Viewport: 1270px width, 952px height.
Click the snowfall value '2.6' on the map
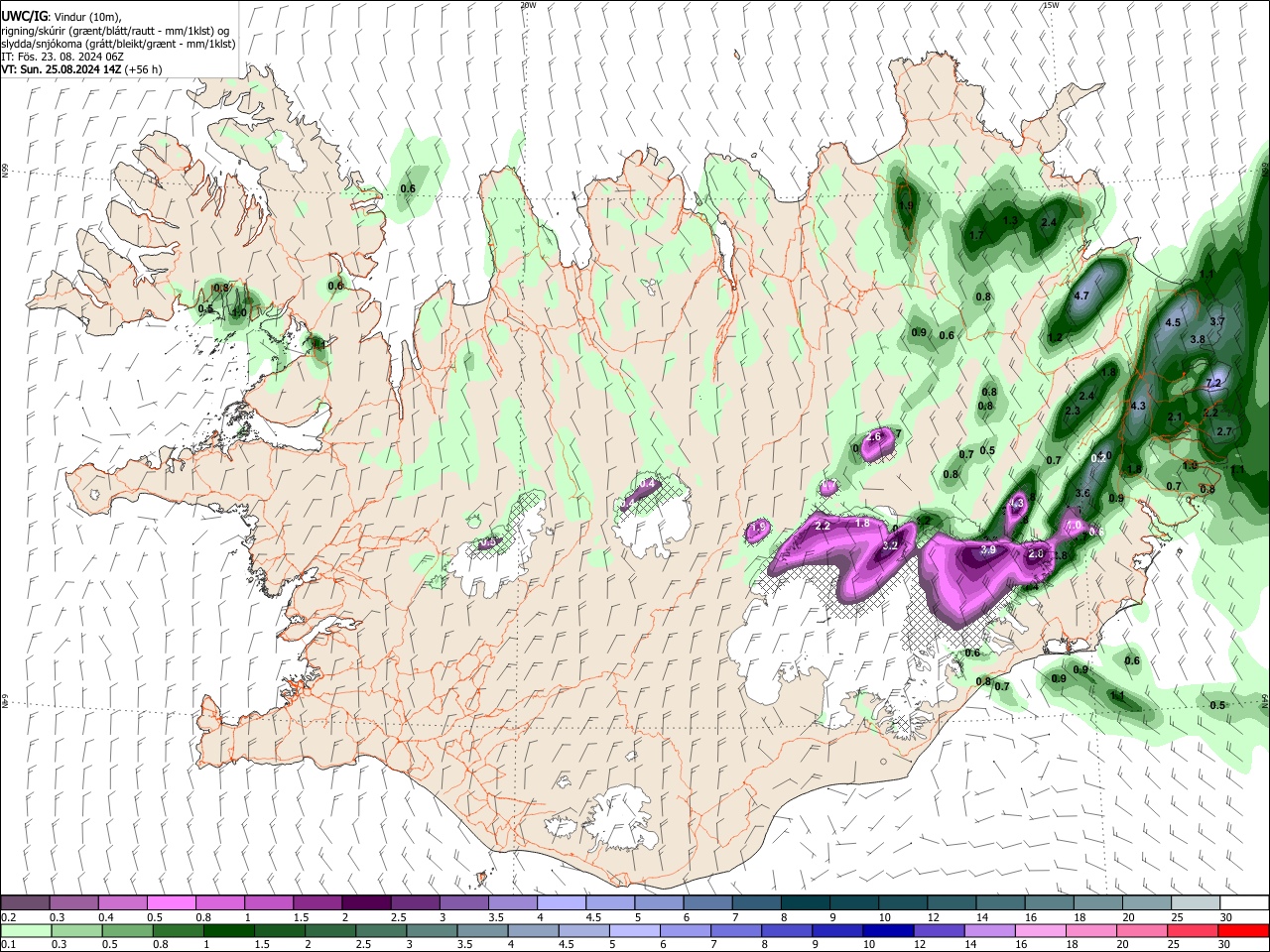click(874, 436)
